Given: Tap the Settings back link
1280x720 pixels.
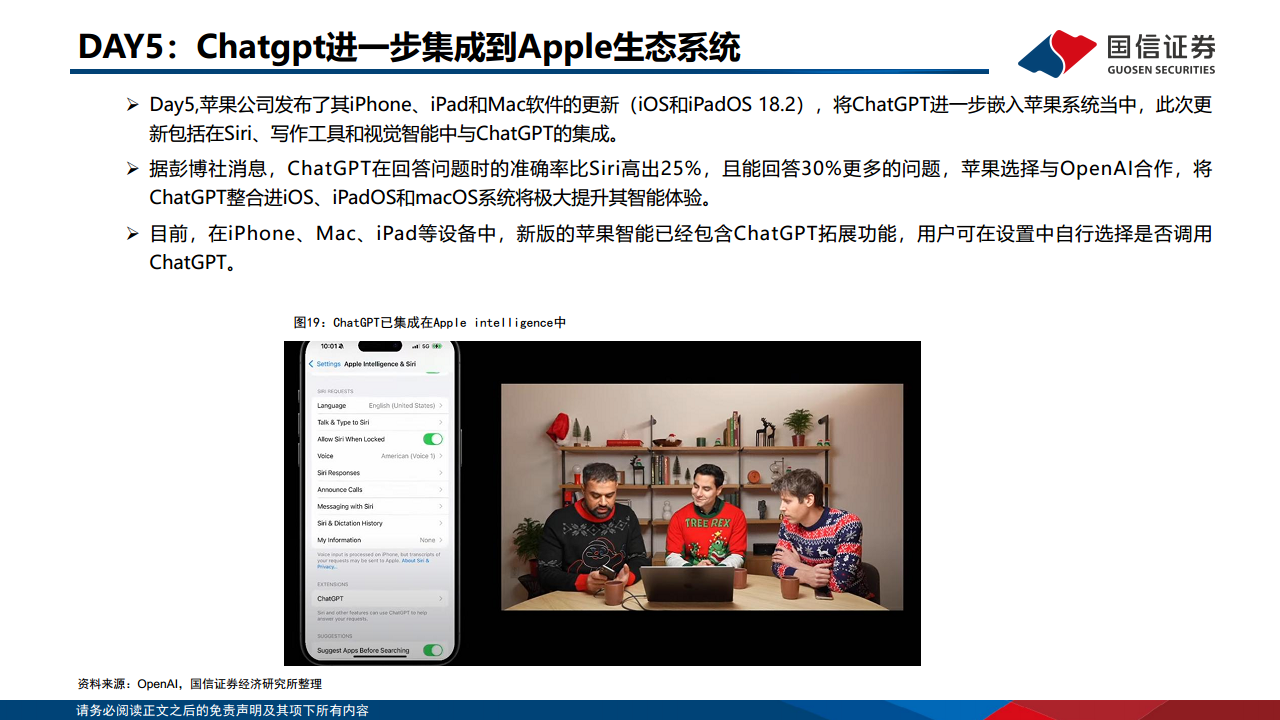Looking at the screenshot, I should point(329,364).
